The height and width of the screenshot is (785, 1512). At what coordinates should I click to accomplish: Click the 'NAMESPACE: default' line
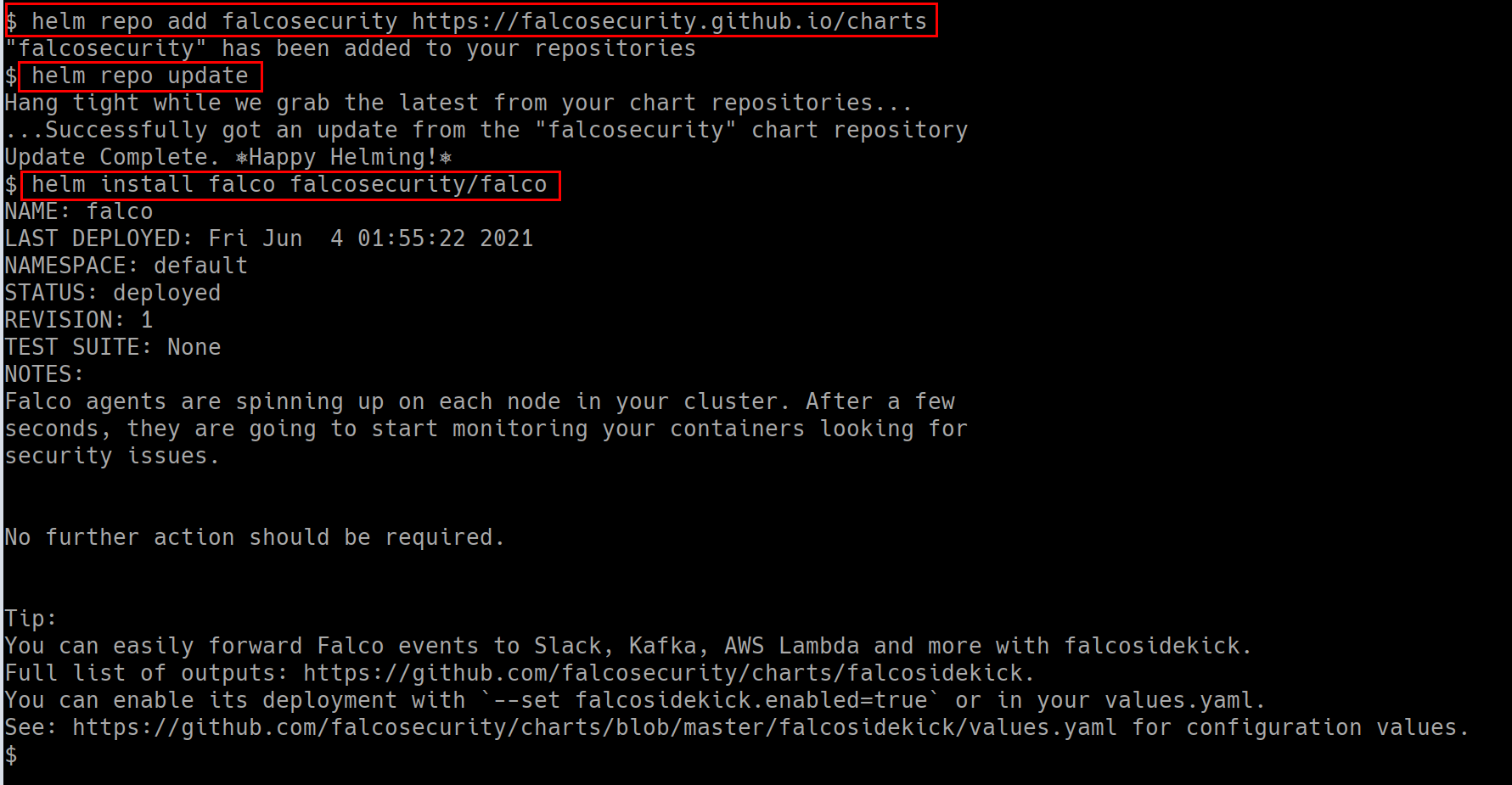(x=126, y=266)
